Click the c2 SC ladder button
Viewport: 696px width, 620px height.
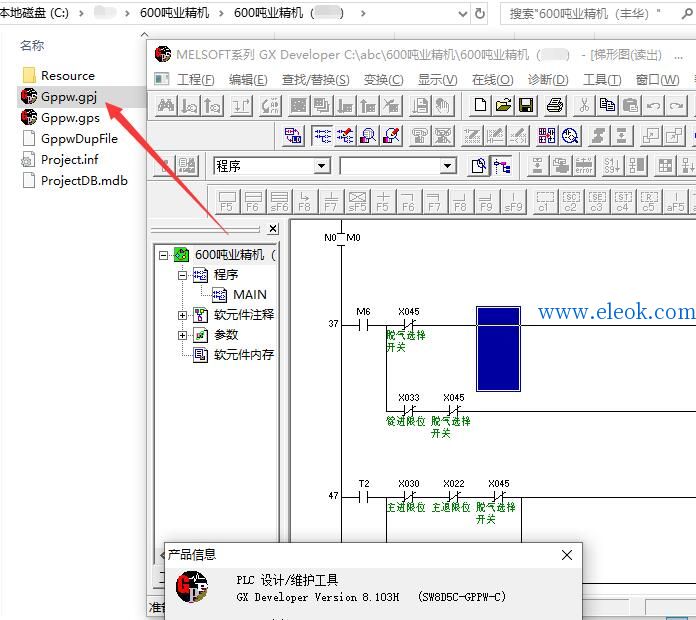[570, 201]
